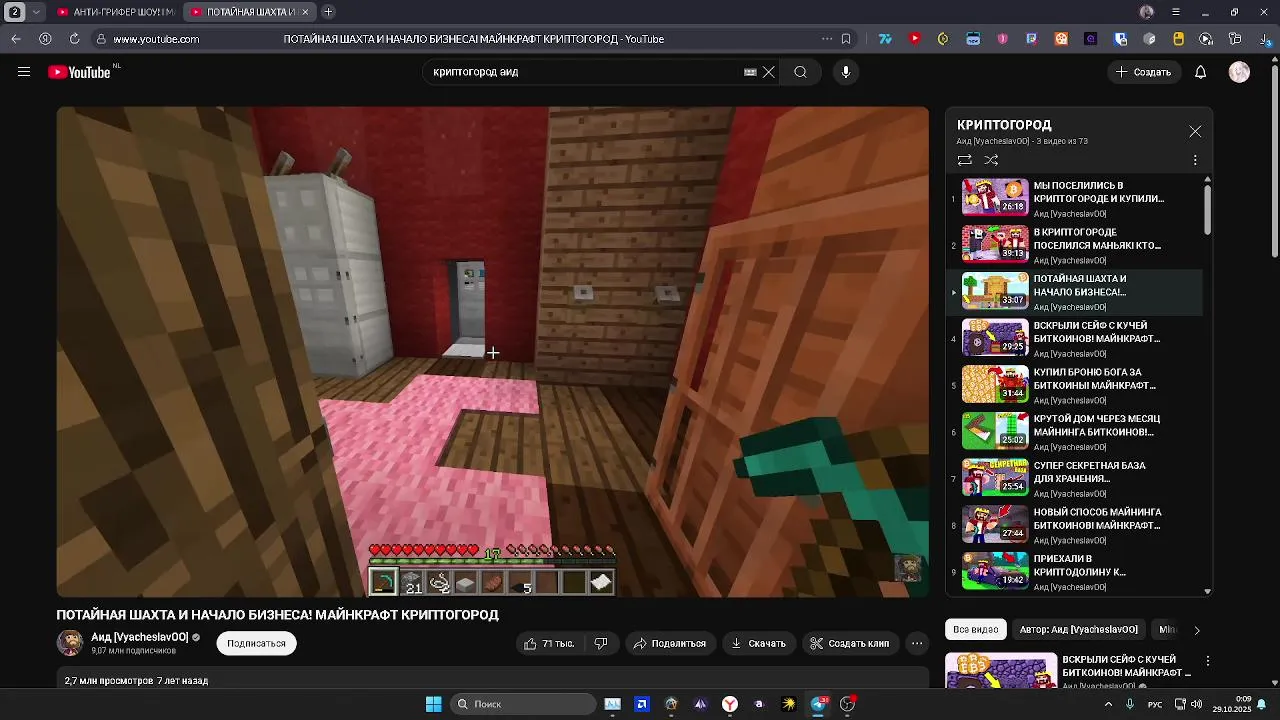The height and width of the screenshot is (720, 1280).
Task: Open the browser main menu icon
Action: [1176, 12]
